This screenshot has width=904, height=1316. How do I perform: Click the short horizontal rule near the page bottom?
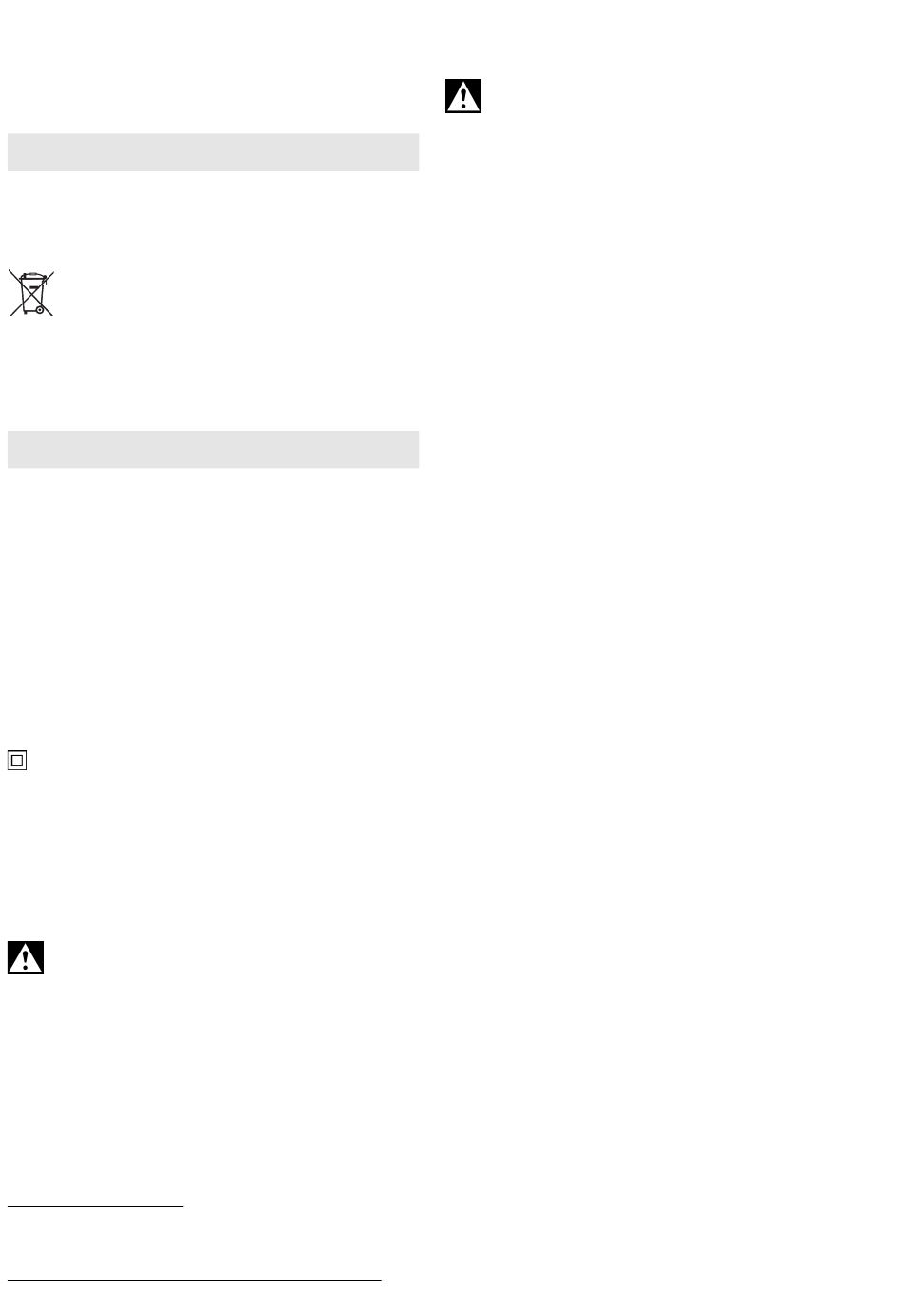95,1207
